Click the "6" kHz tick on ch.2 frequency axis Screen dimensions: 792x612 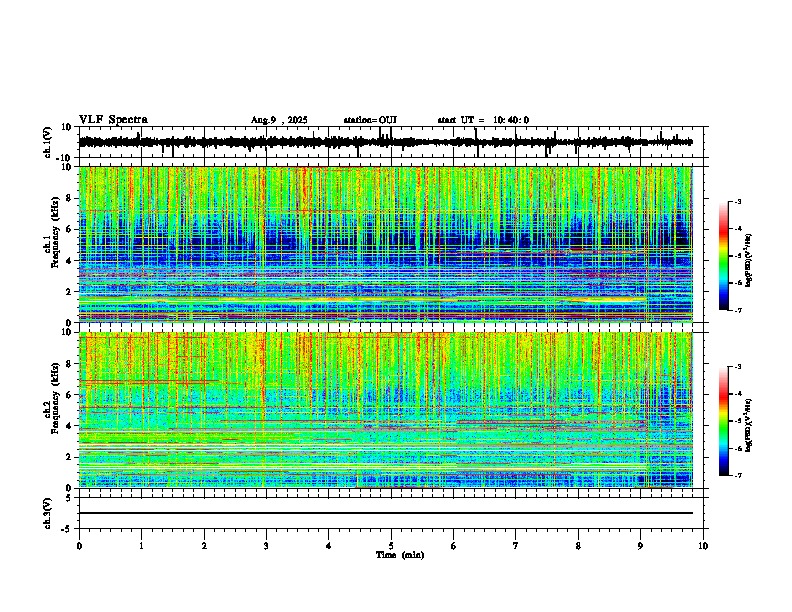tap(70, 395)
